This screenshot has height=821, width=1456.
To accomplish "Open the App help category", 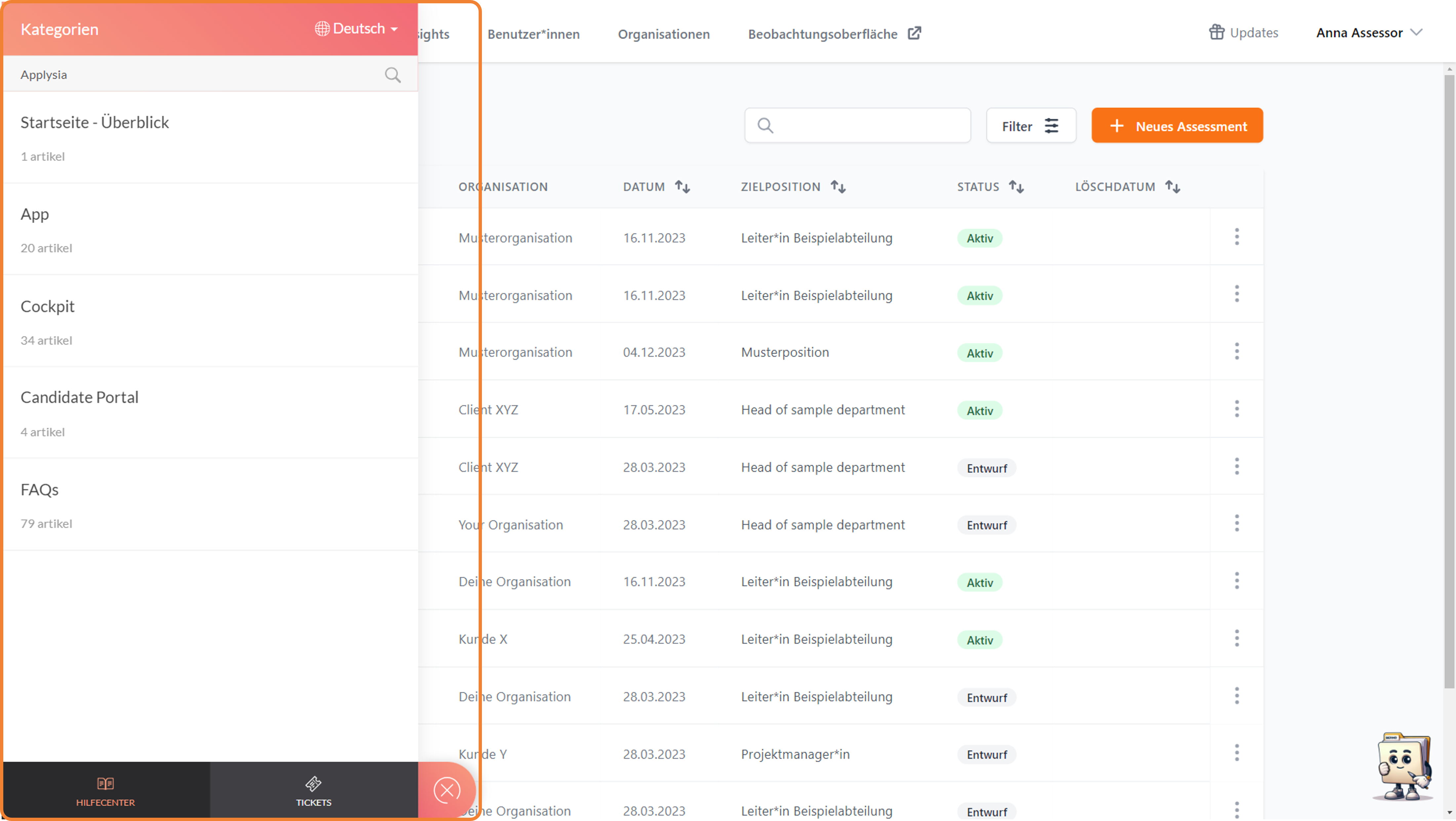I will pos(210,229).
